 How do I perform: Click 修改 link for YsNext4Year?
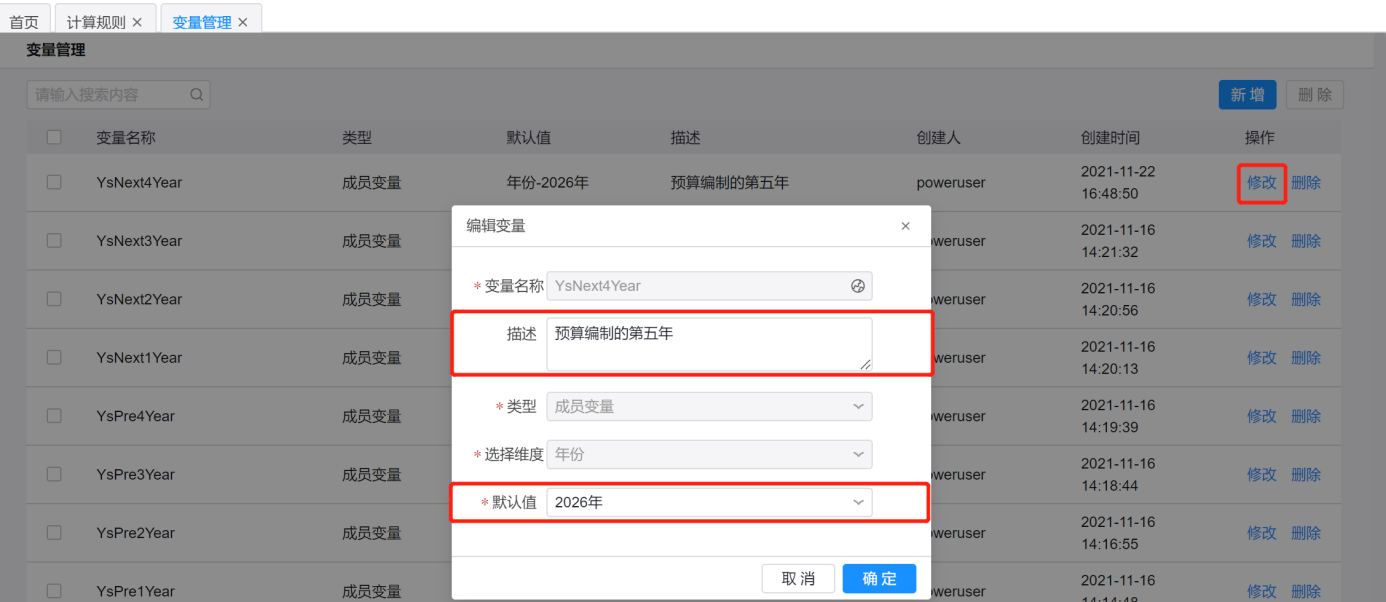tap(1261, 183)
